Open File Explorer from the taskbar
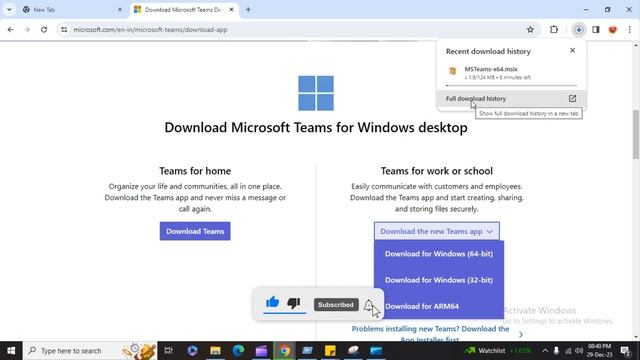 (216, 351)
